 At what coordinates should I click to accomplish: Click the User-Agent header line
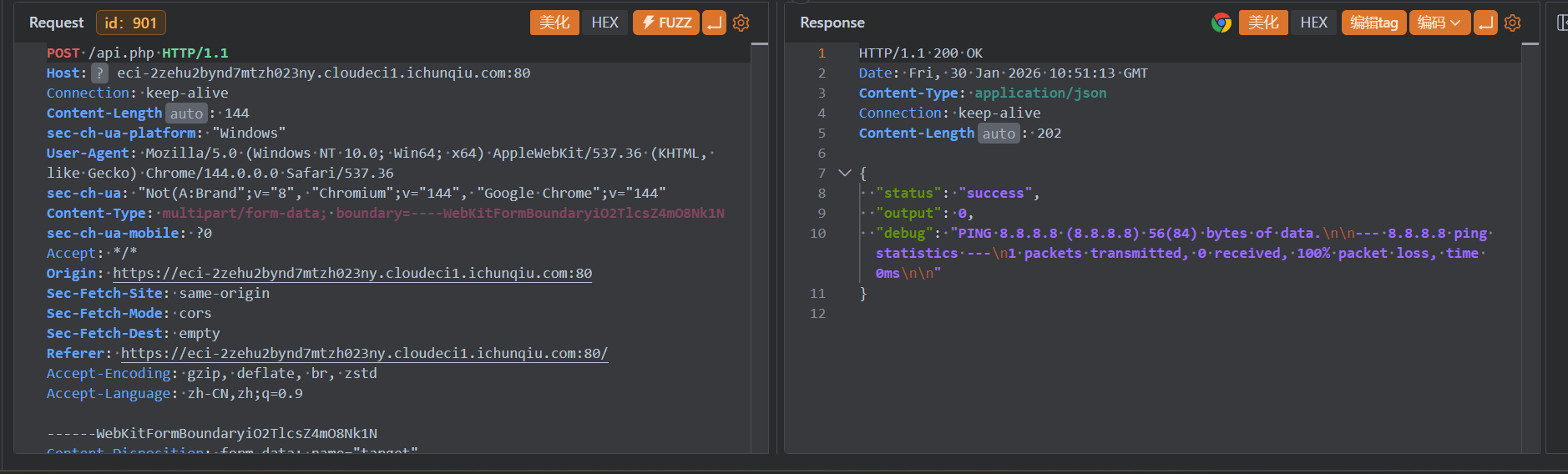[381, 164]
